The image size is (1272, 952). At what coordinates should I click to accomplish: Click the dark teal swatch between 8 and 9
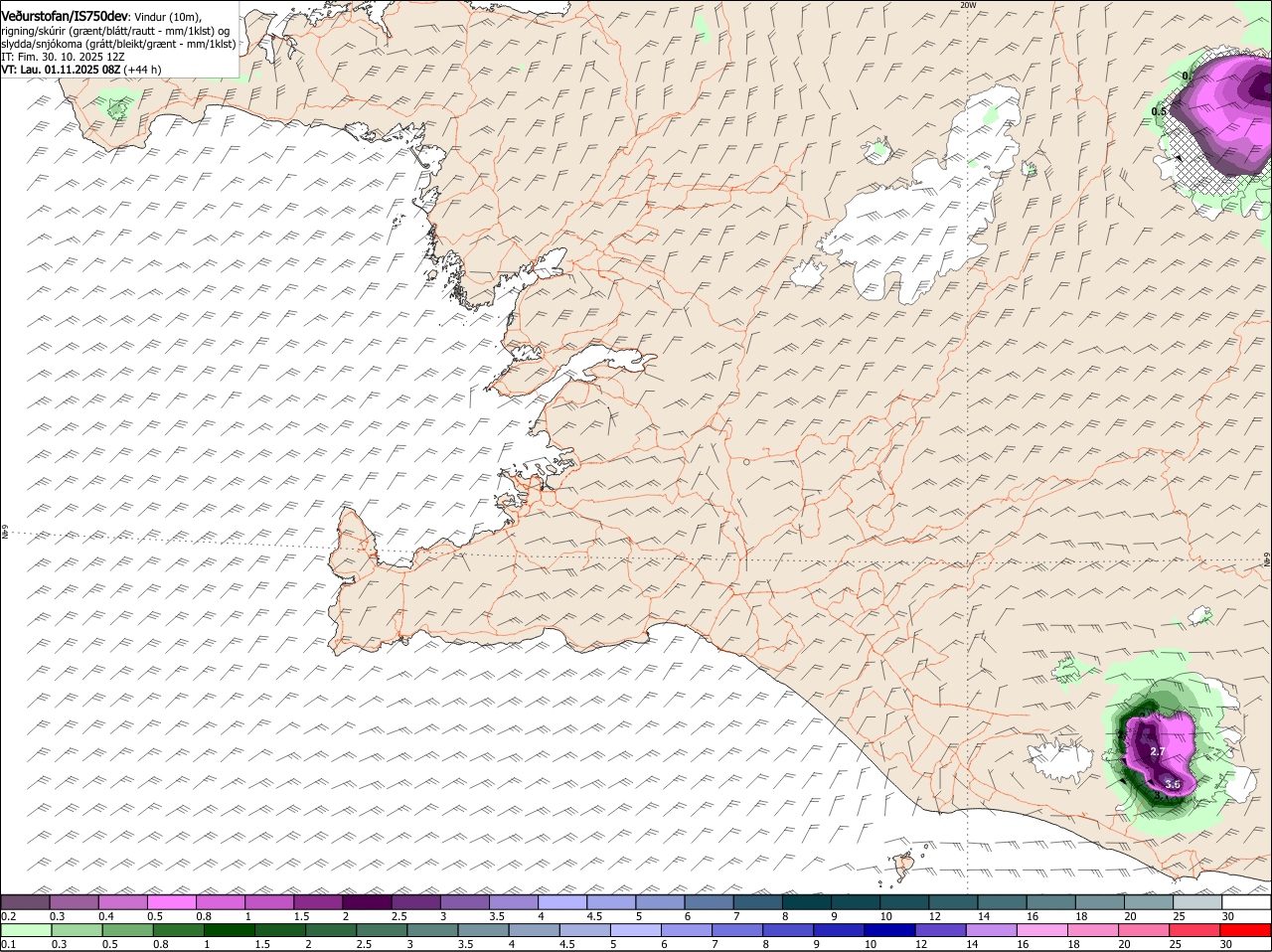[x=807, y=902]
